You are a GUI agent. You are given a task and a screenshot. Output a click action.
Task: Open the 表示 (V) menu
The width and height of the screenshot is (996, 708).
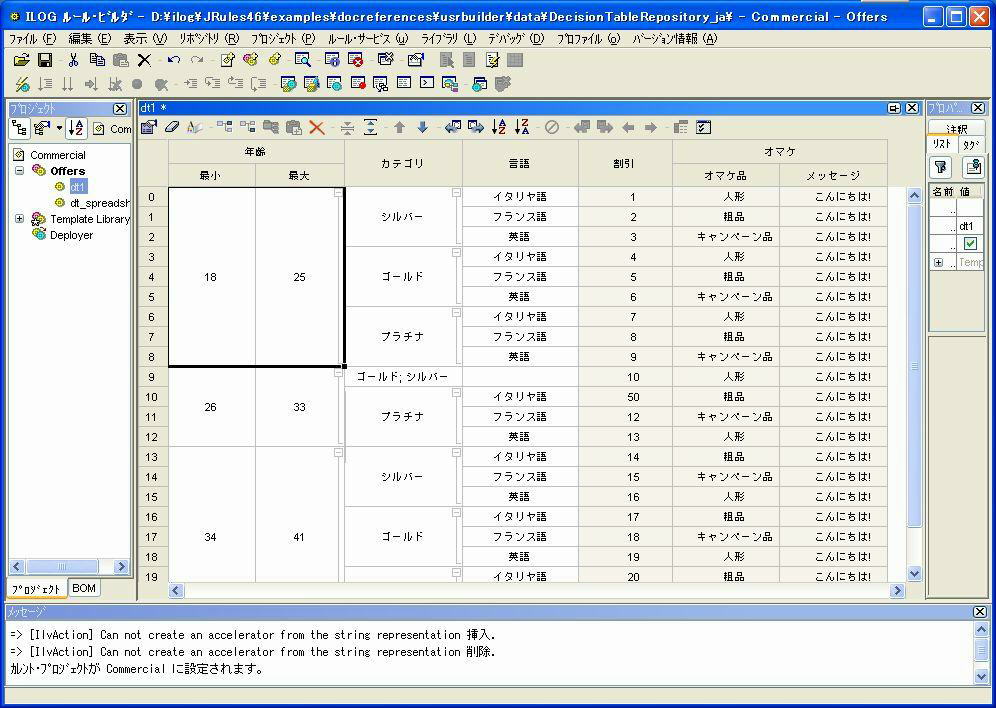tap(144, 39)
